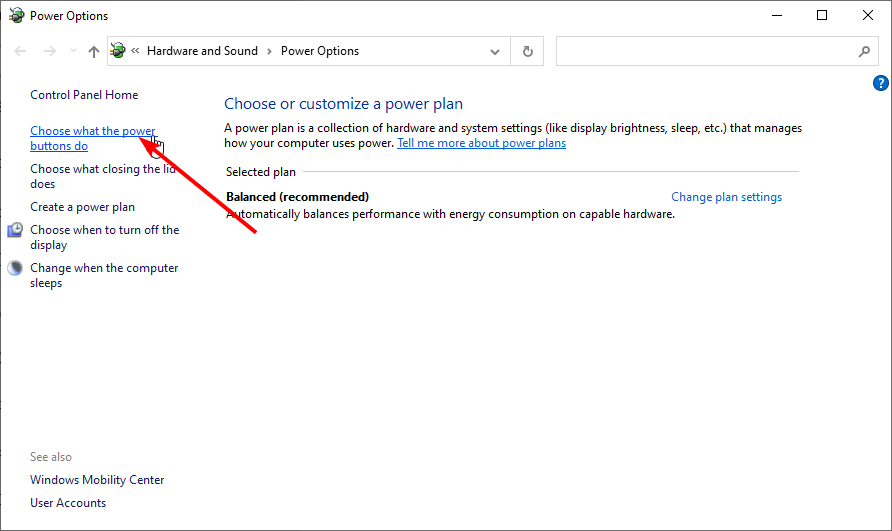Click Tell me more about power plans
Screen dimensions: 892x531
coord(481,143)
